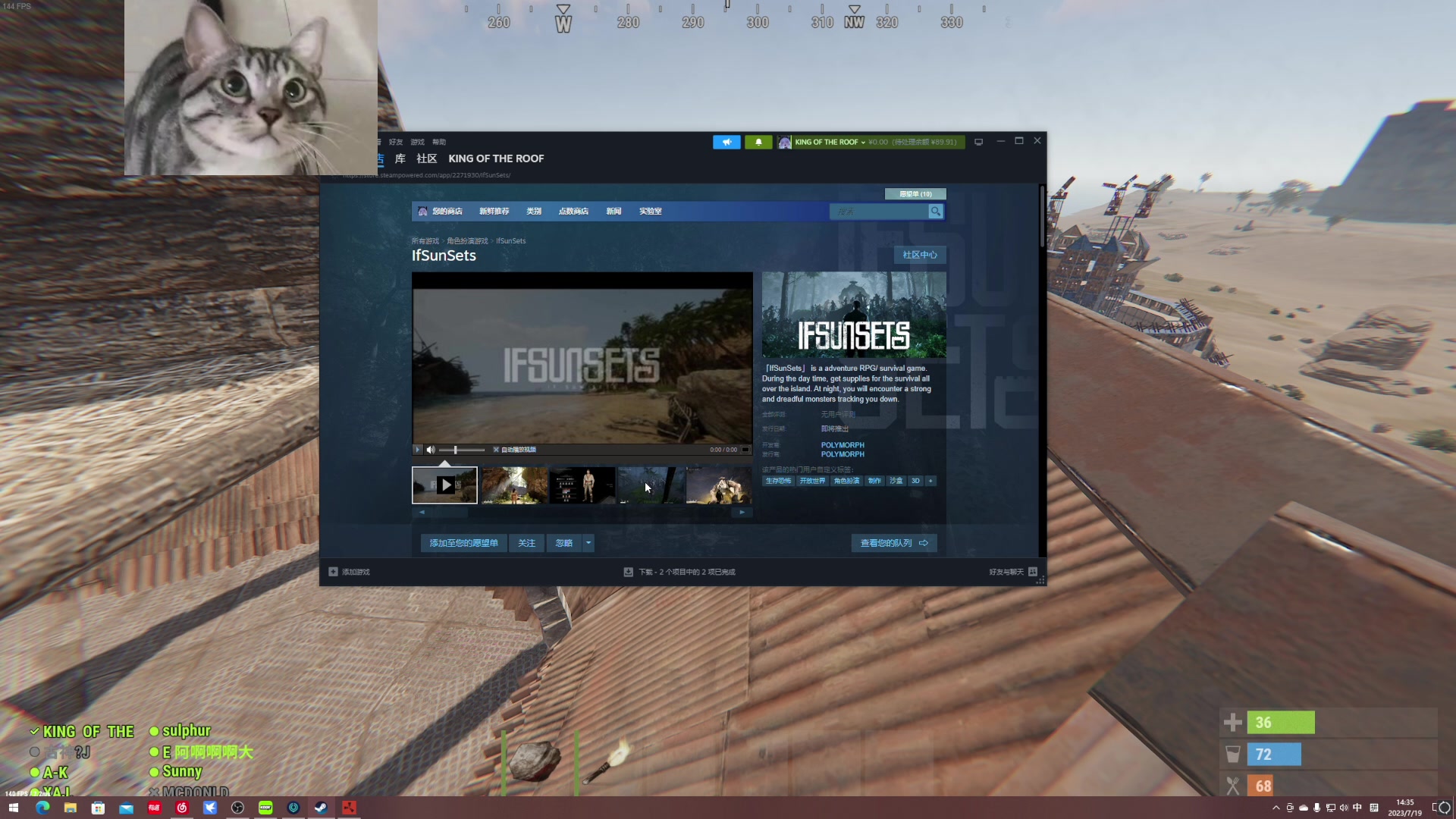Expand tags with the plus button
The height and width of the screenshot is (819, 1456).
click(930, 481)
